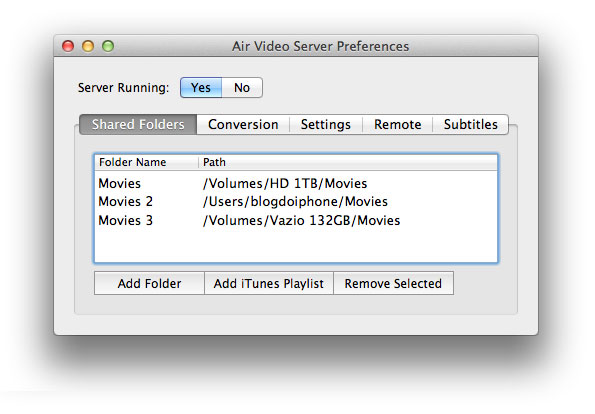Open the Settings tab

pos(326,124)
